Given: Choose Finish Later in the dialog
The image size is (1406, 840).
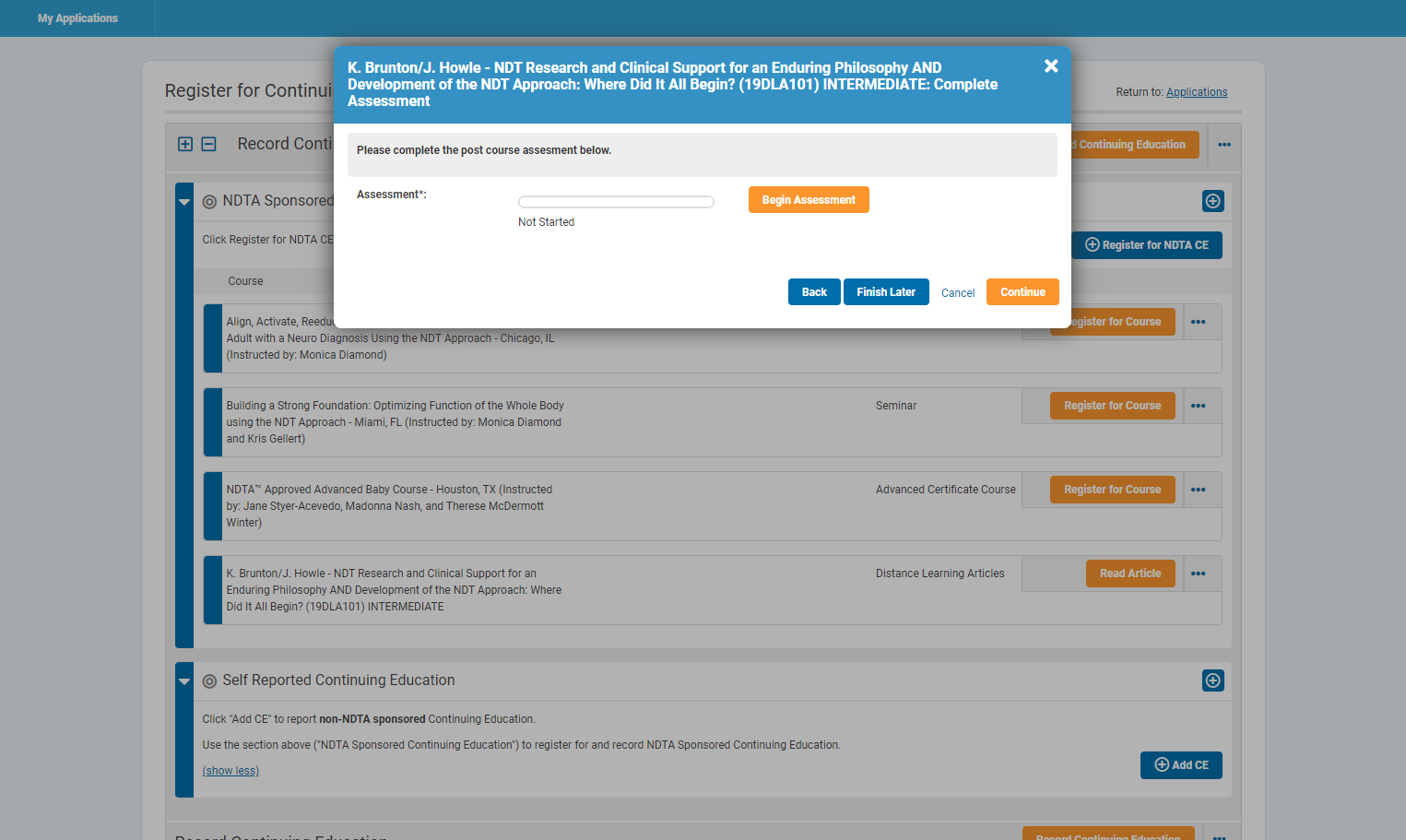Looking at the screenshot, I should point(886,292).
